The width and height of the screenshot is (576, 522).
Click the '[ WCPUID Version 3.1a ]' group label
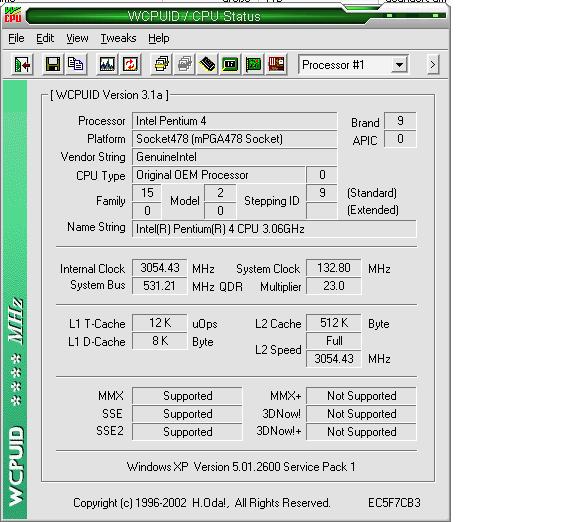(x=109, y=95)
